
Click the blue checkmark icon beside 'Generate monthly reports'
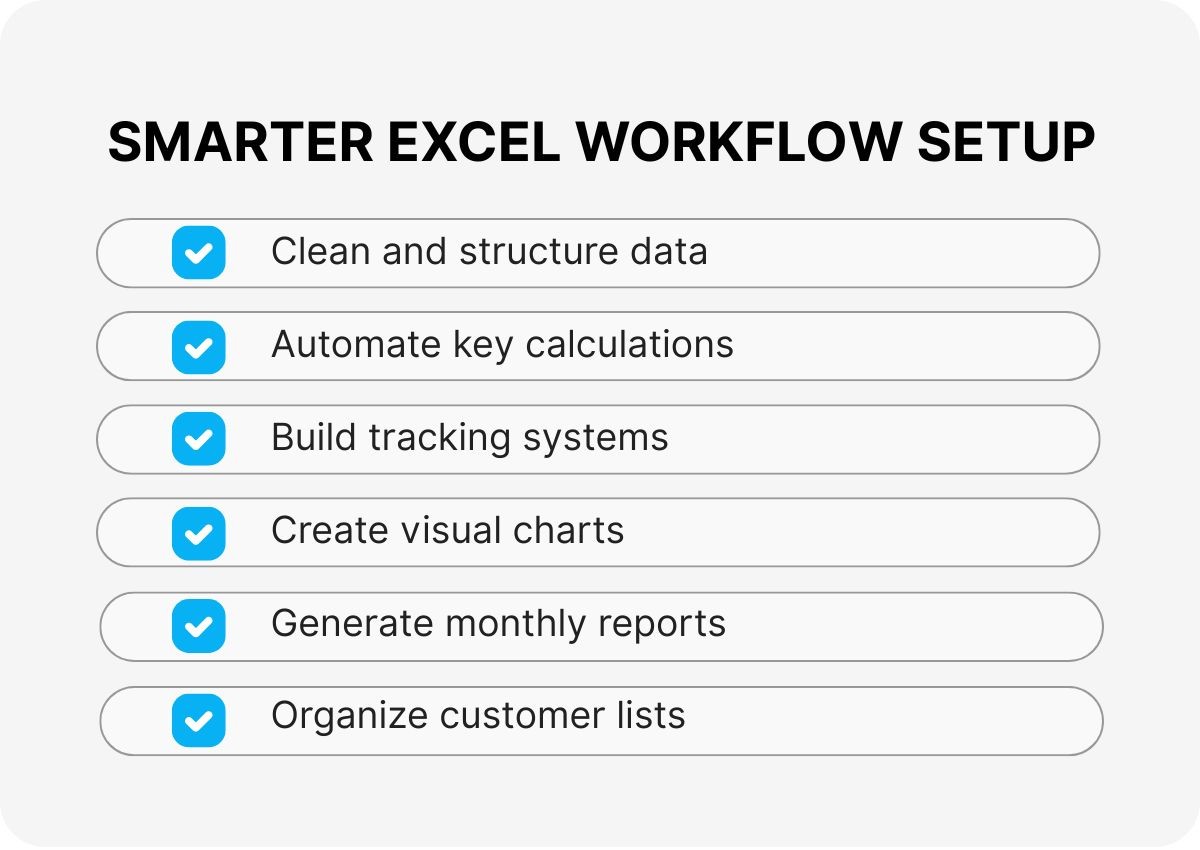pyautogui.click(x=198, y=626)
